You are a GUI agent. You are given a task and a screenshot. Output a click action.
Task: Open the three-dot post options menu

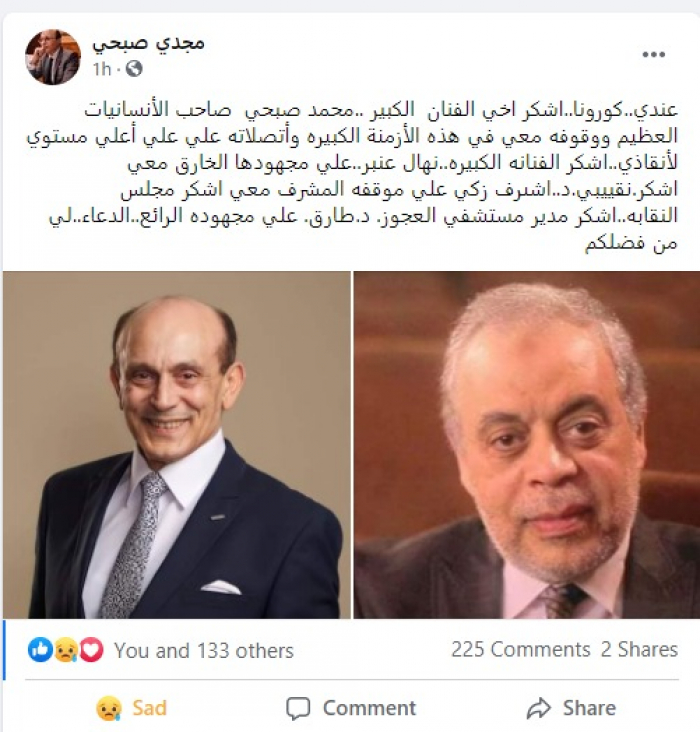point(653,55)
